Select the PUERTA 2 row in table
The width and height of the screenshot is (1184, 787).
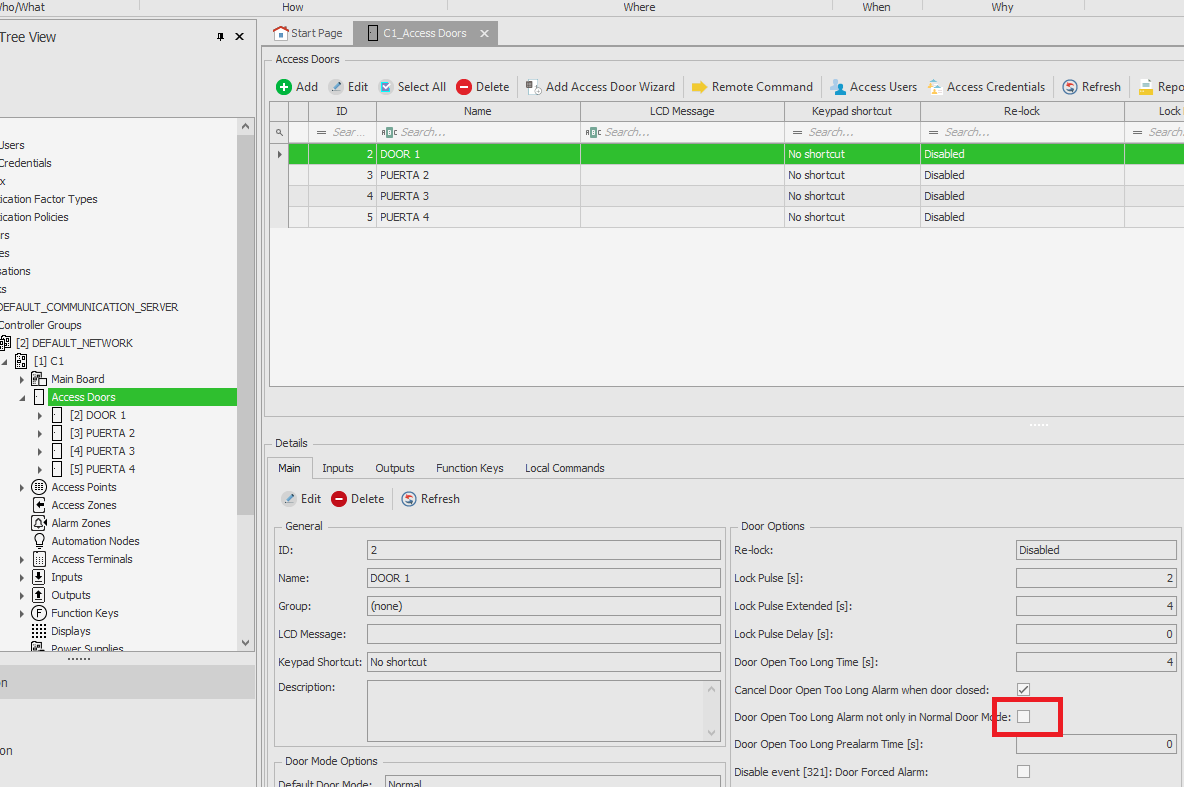(x=726, y=175)
